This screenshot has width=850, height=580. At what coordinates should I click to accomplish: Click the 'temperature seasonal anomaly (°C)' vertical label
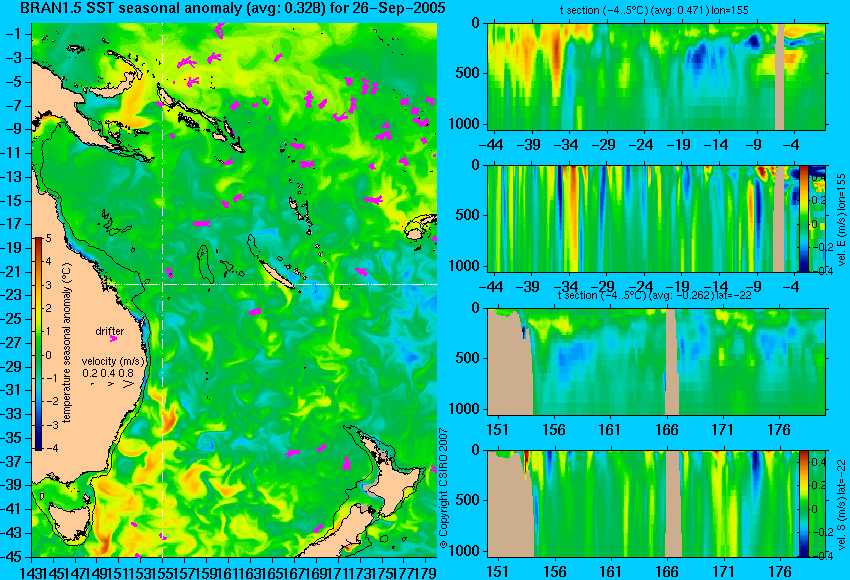[66, 343]
